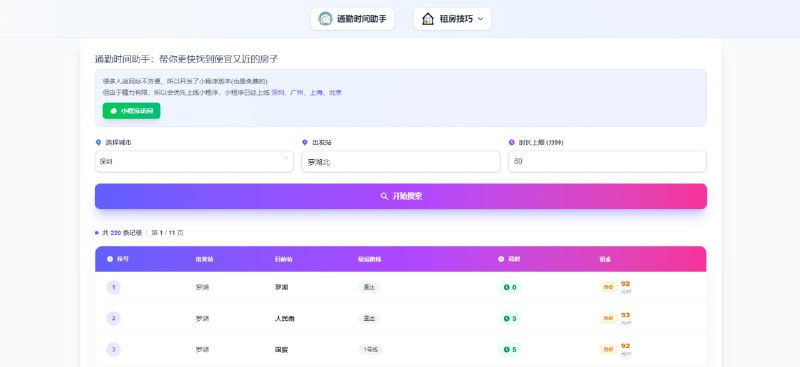Click the green clock icon in row 1

(507, 287)
